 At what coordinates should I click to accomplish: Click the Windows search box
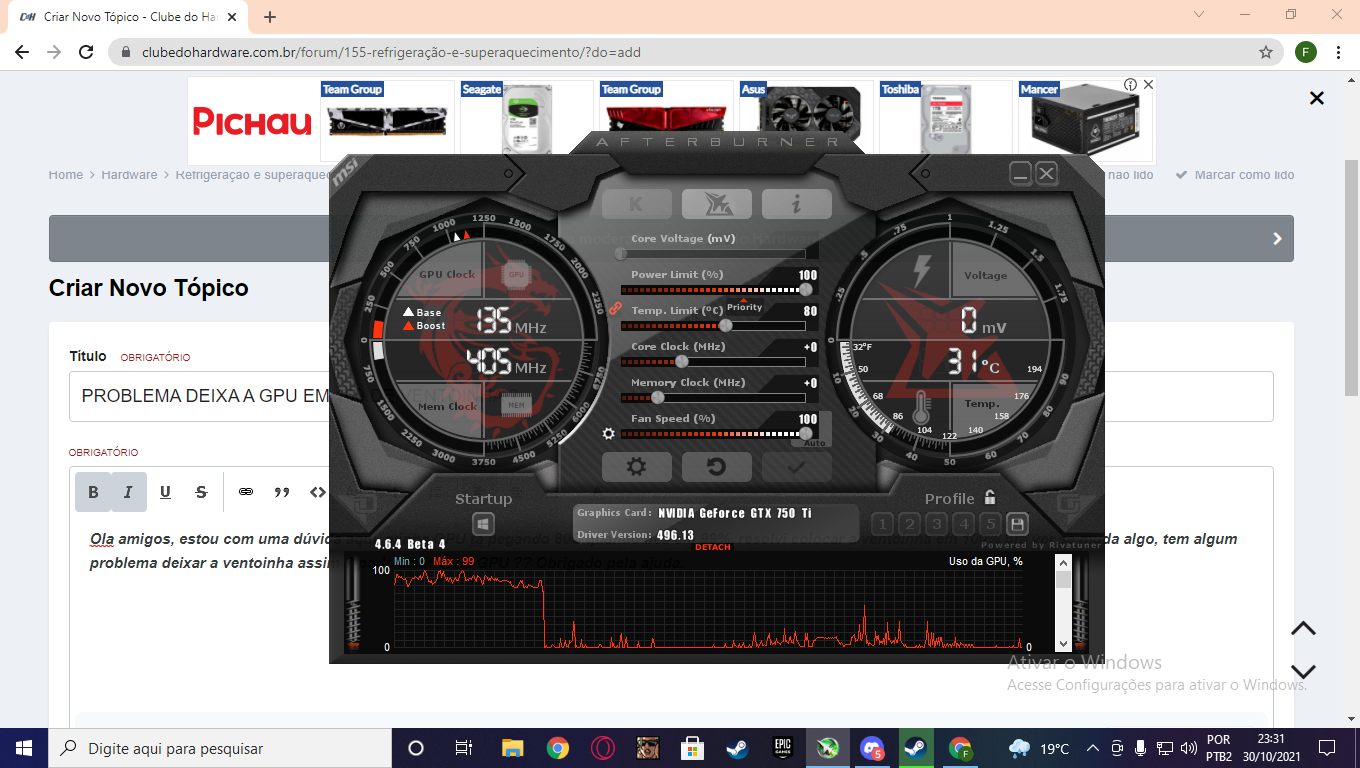[x=220, y=748]
